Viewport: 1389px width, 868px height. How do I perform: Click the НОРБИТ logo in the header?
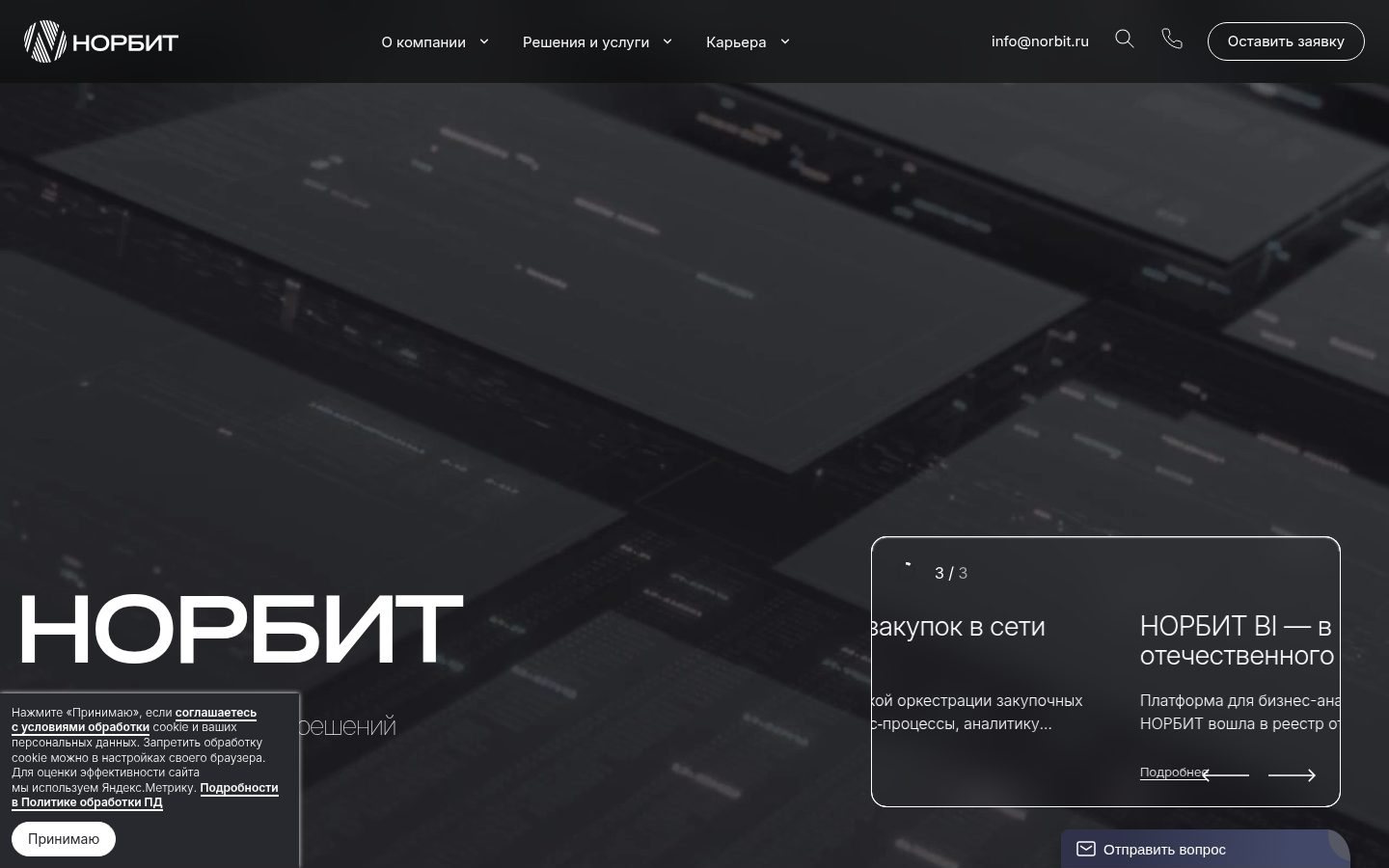[101, 41]
